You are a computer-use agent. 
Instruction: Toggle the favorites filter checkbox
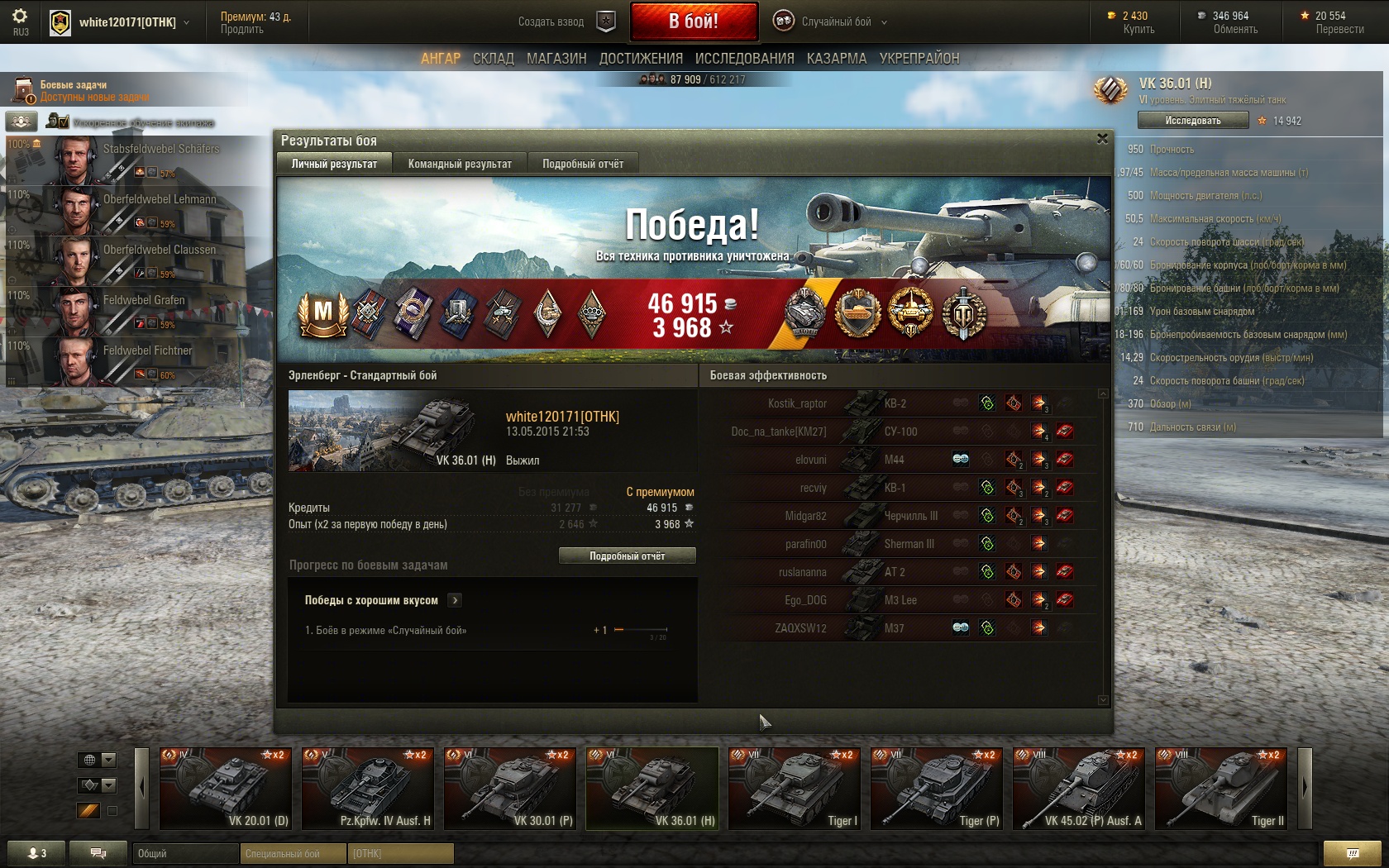[112, 811]
